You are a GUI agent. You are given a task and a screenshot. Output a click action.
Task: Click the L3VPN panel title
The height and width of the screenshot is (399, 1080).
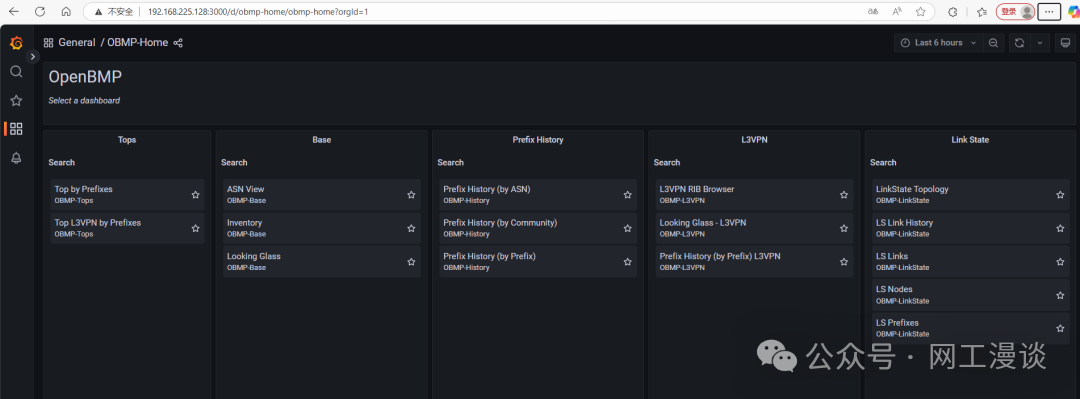(x=754, y=140)
